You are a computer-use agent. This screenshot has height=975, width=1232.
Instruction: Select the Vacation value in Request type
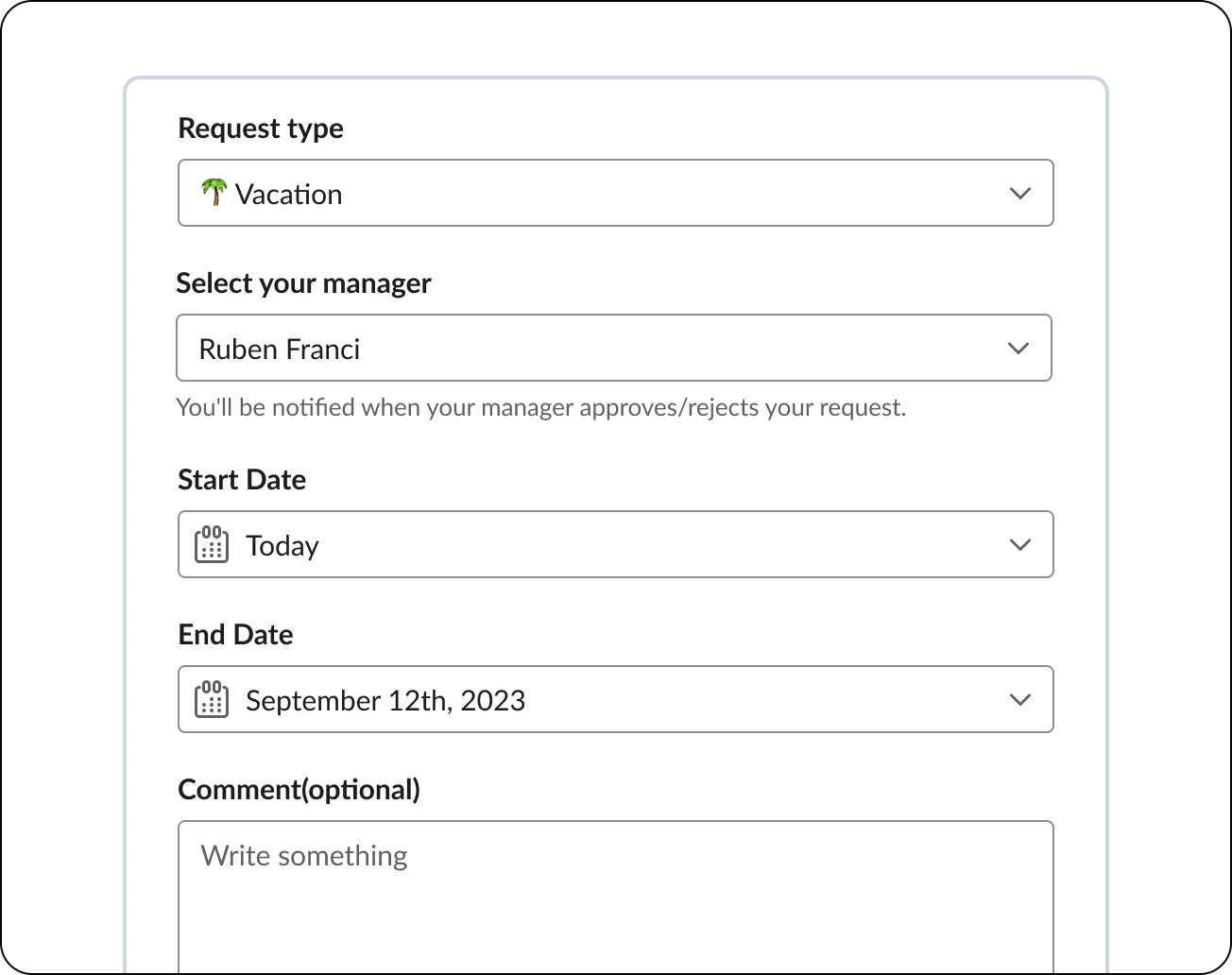(288, 195)
